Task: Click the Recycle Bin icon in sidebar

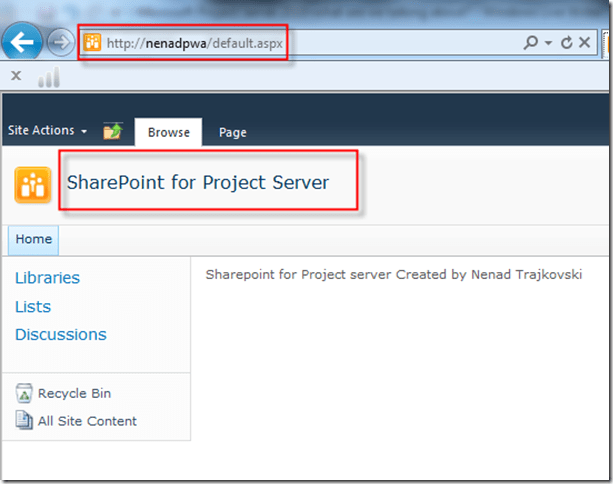Action: 24,394
